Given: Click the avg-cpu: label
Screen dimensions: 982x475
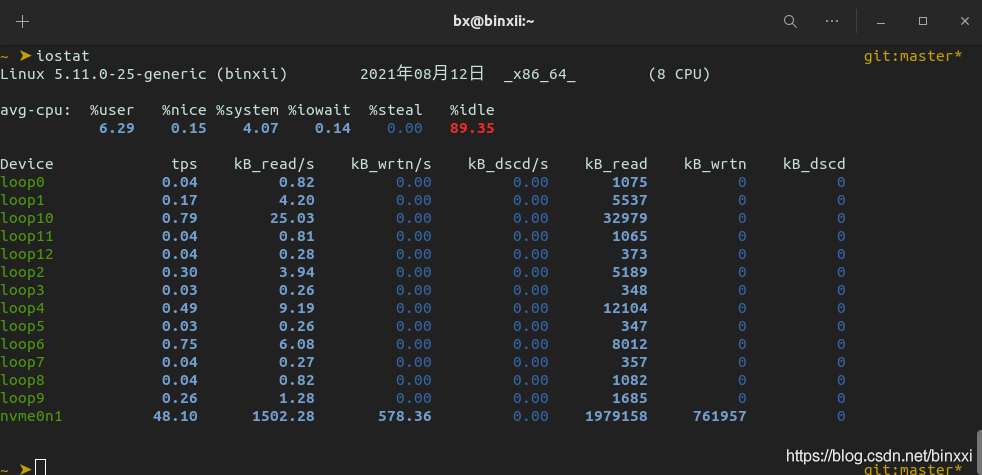Looking at the screenshot, I should point(36,110).
